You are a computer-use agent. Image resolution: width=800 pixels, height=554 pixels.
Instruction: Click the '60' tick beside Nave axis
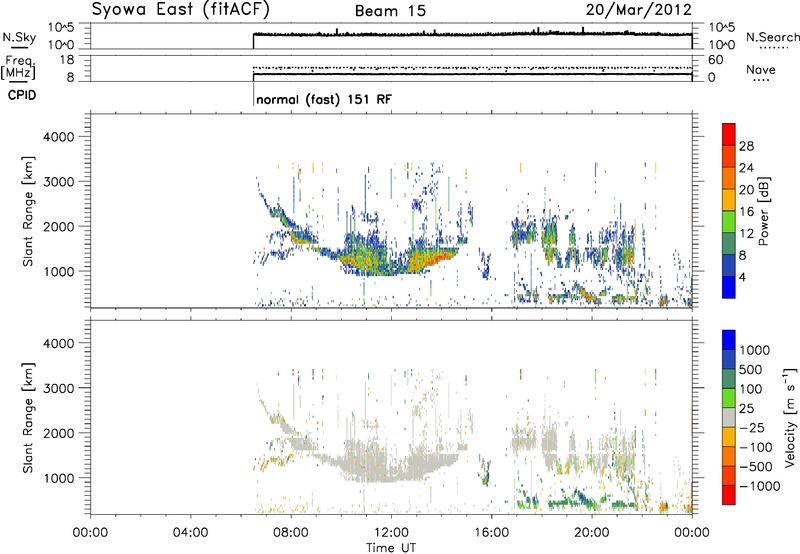pyautogui.click(x=715, y=60)
